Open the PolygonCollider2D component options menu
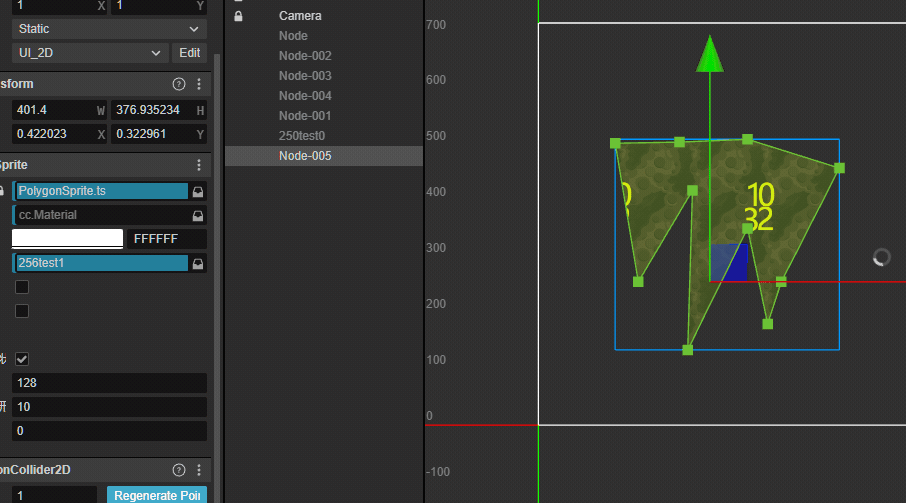 point(199,470)
